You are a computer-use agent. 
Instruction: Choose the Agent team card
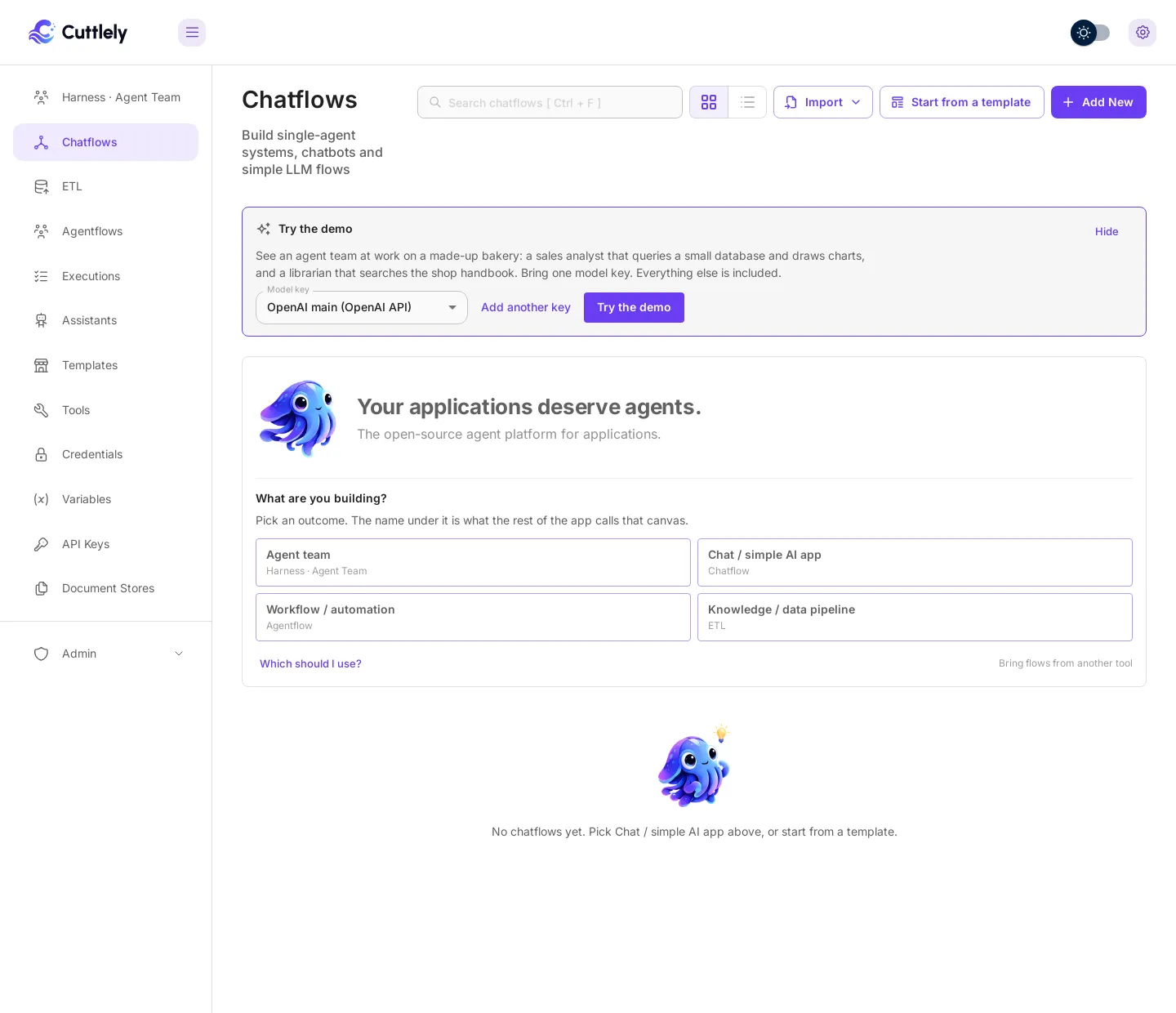(473, 562)
